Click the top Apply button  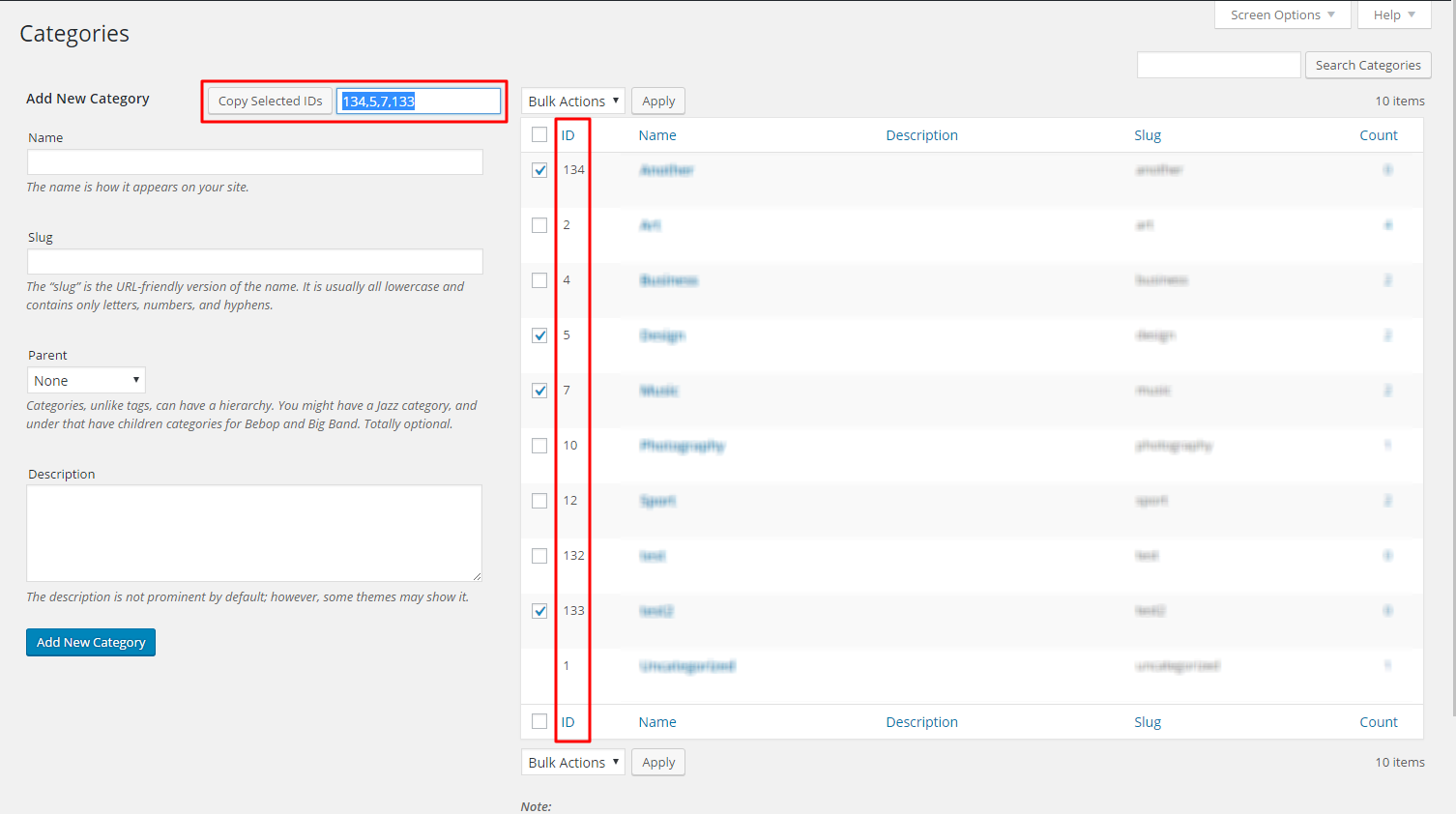click(658, 102)
